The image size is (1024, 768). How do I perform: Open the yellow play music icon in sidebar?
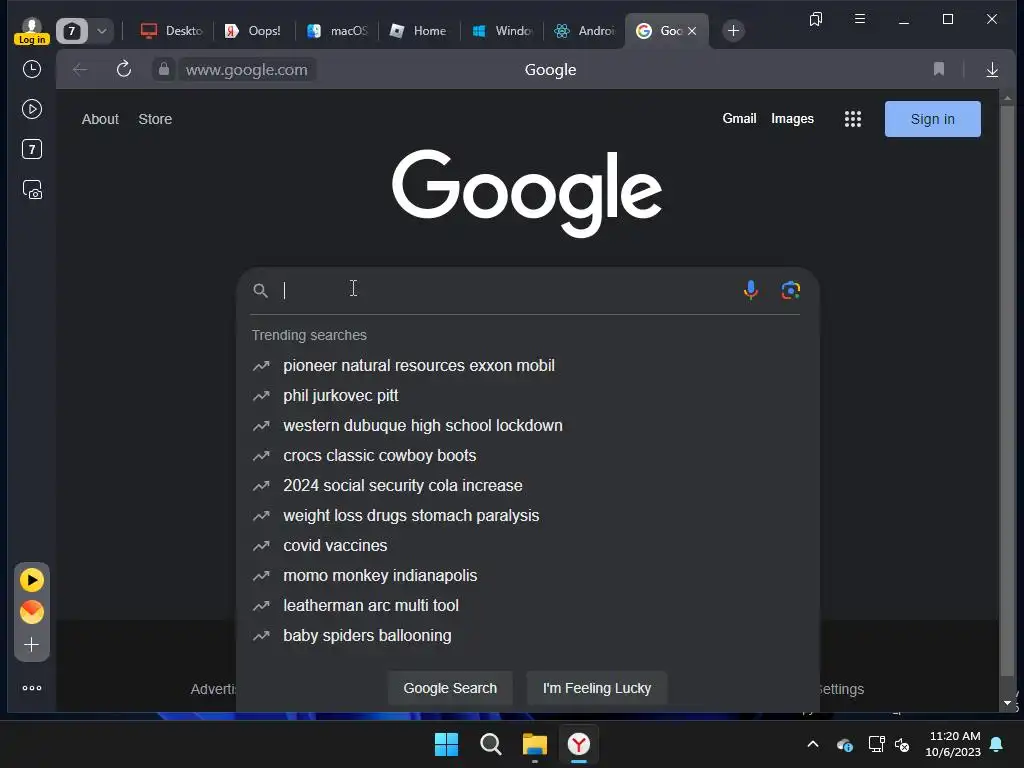[32, 580]
